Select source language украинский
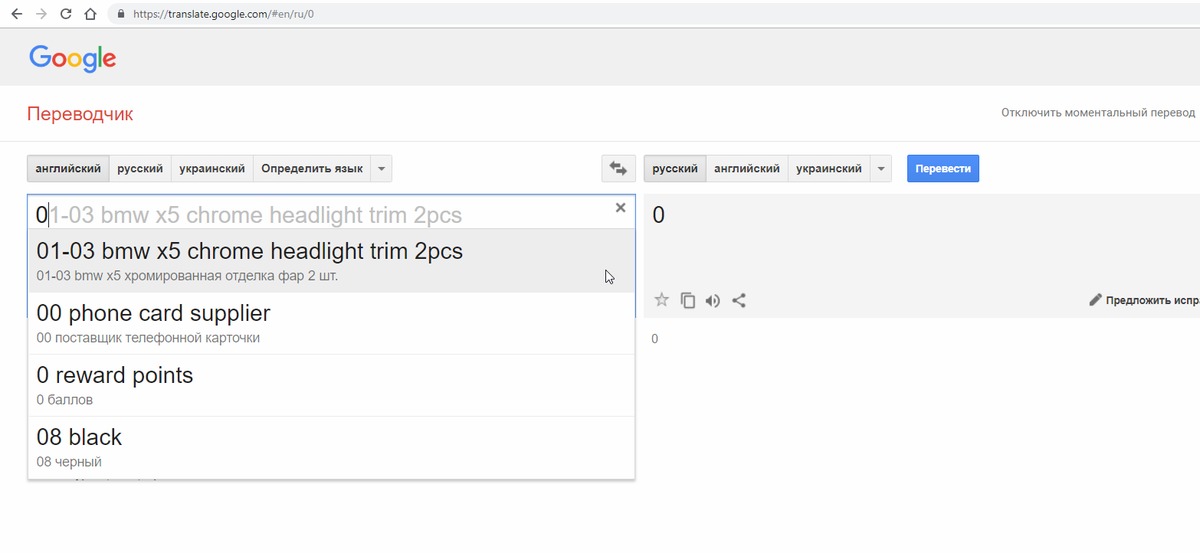This screenshot has height=553, width=1200. [212, 169]
